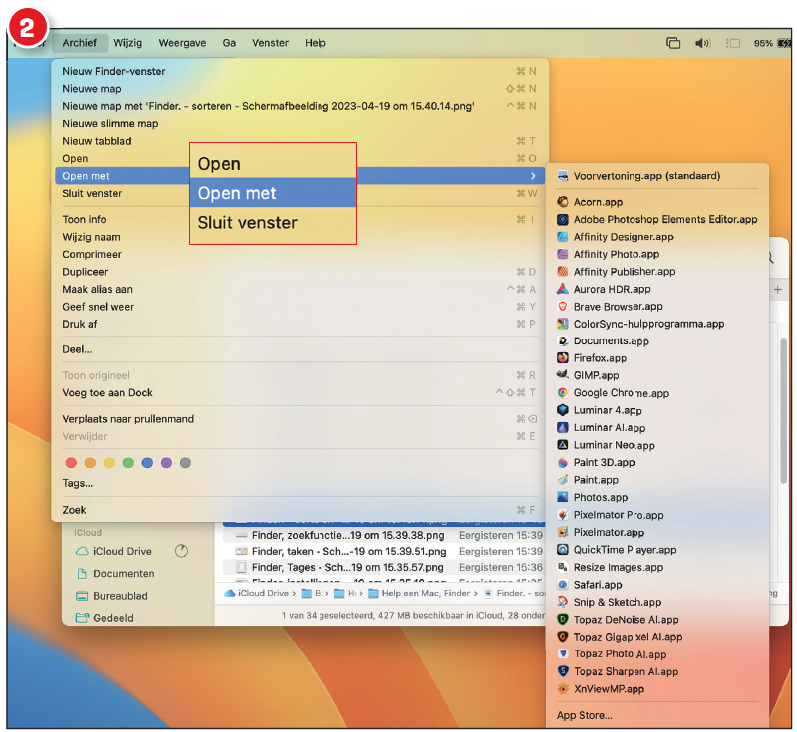The image size is (797, 732).
Task: Apply the gray tag color
Action: pos(186,463)
